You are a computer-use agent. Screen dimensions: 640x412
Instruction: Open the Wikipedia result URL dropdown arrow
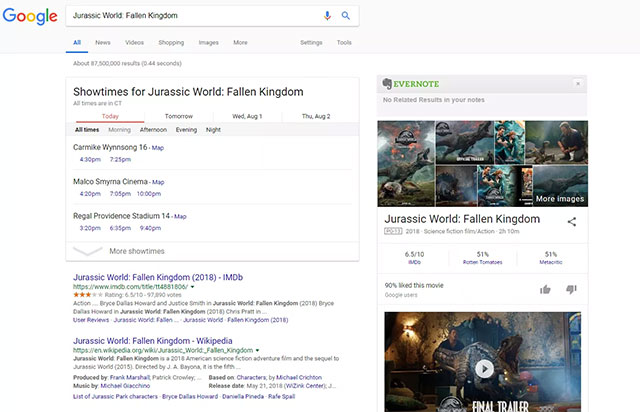(x=259, y=350)
